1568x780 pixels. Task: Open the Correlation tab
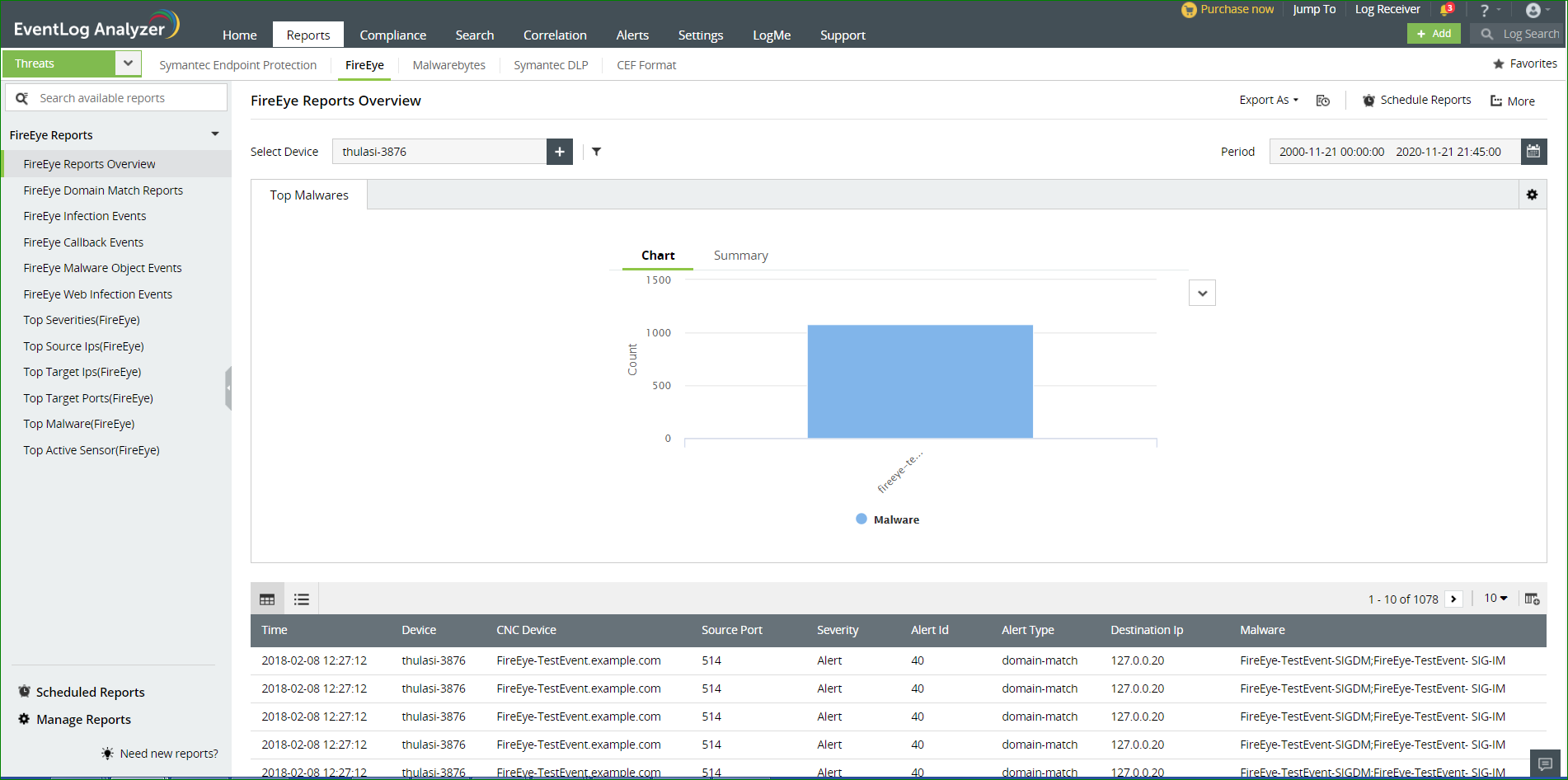click(555, 35)
